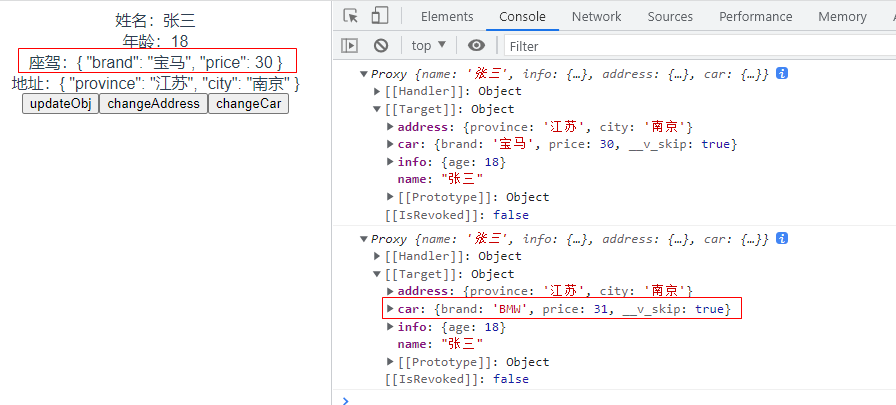
Task: Collapse [[Target]] in the first Proxy log
Action: point(377,109)
